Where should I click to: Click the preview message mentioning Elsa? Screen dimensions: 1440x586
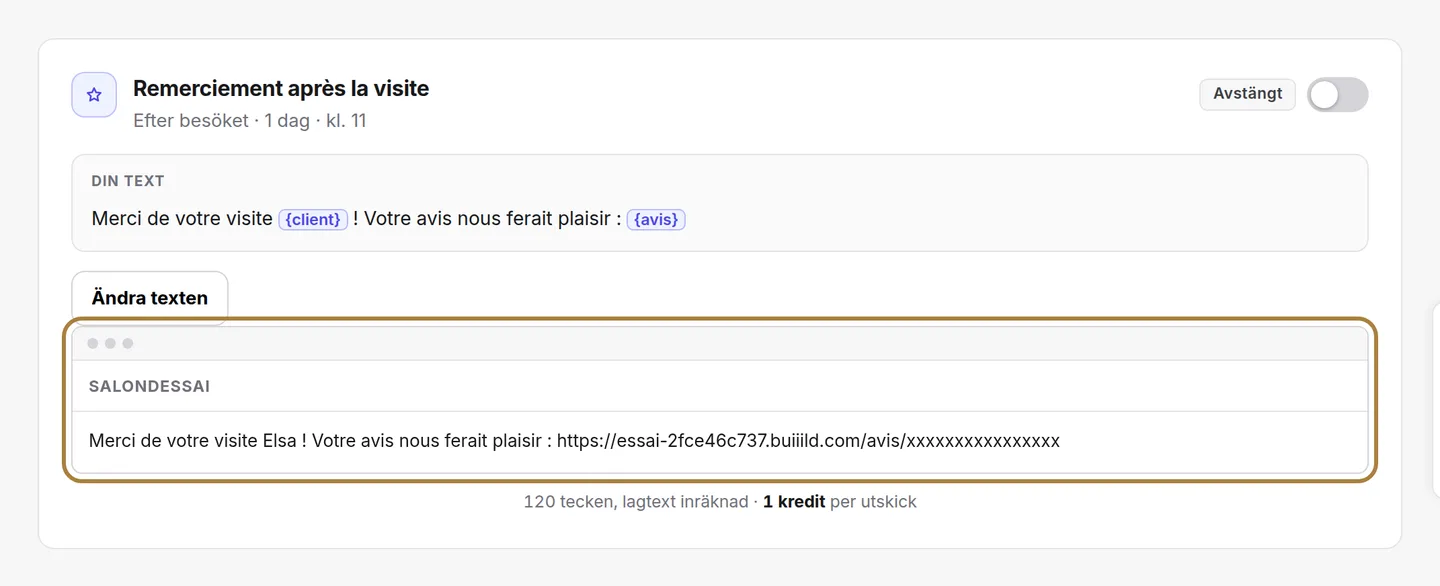[574, 440]
